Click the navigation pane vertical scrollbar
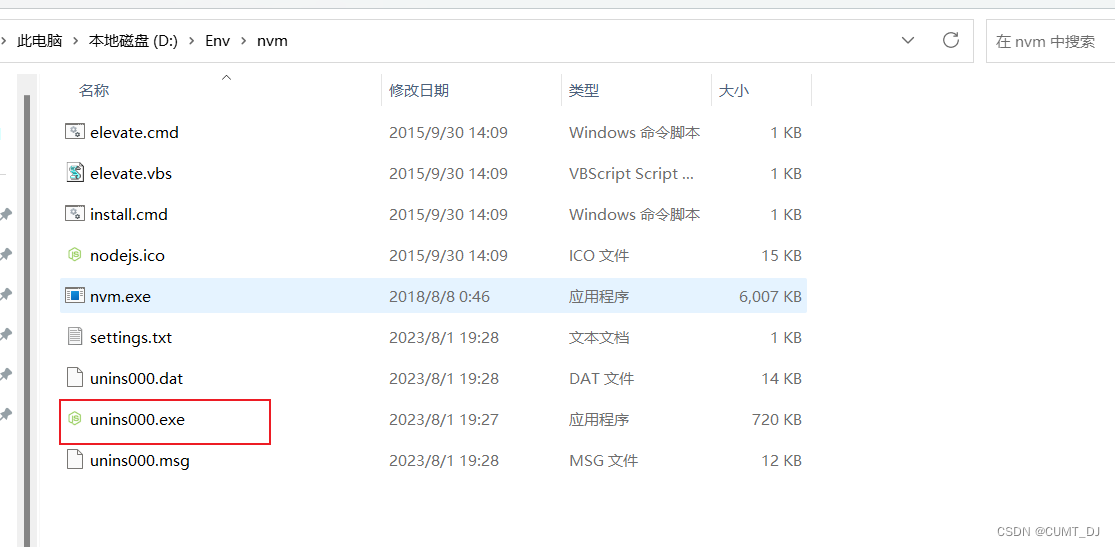 (x=27, y=320)
